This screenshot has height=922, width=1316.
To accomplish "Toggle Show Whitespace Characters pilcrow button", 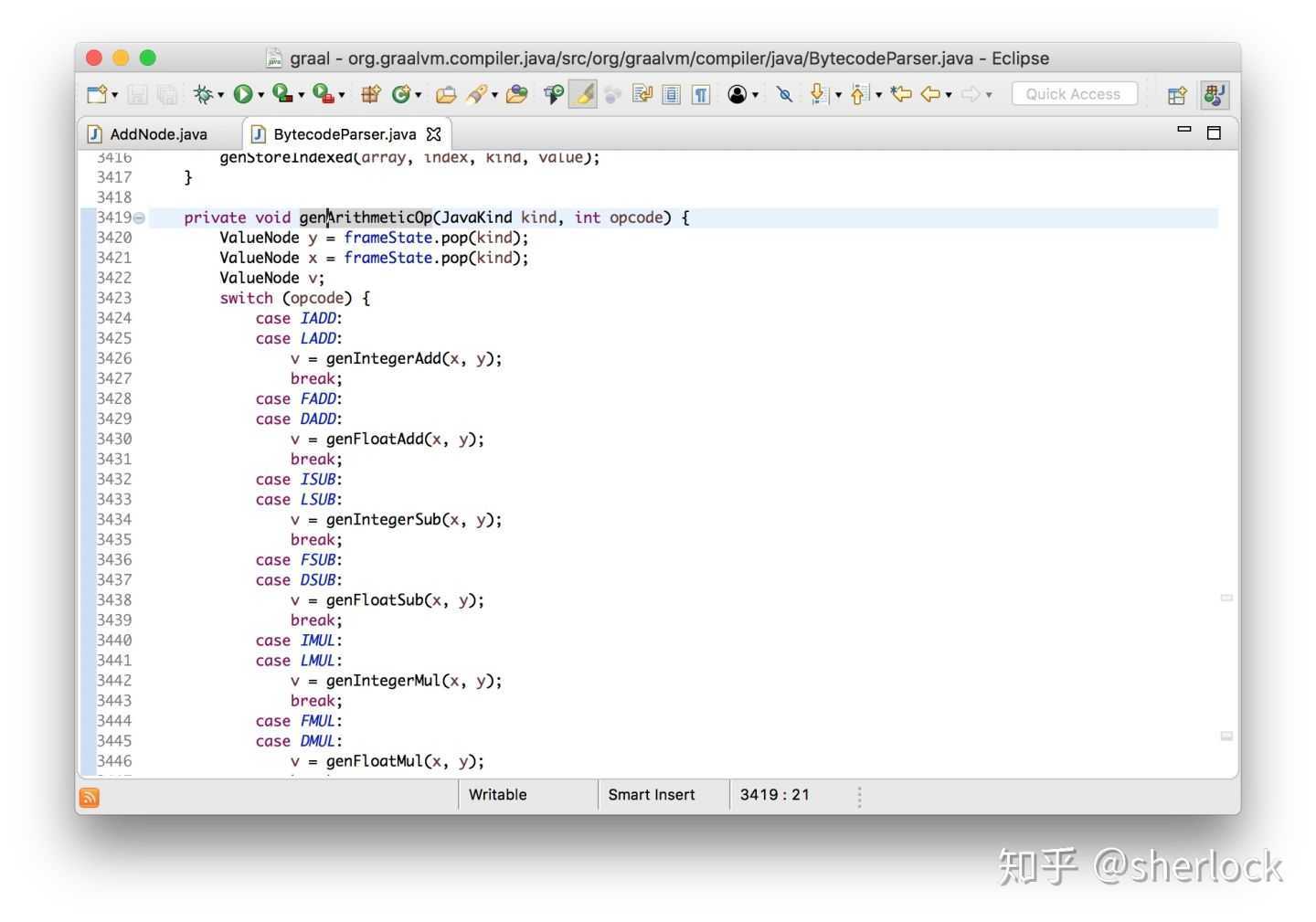I will pyautogui.click(x=701, y=94).
